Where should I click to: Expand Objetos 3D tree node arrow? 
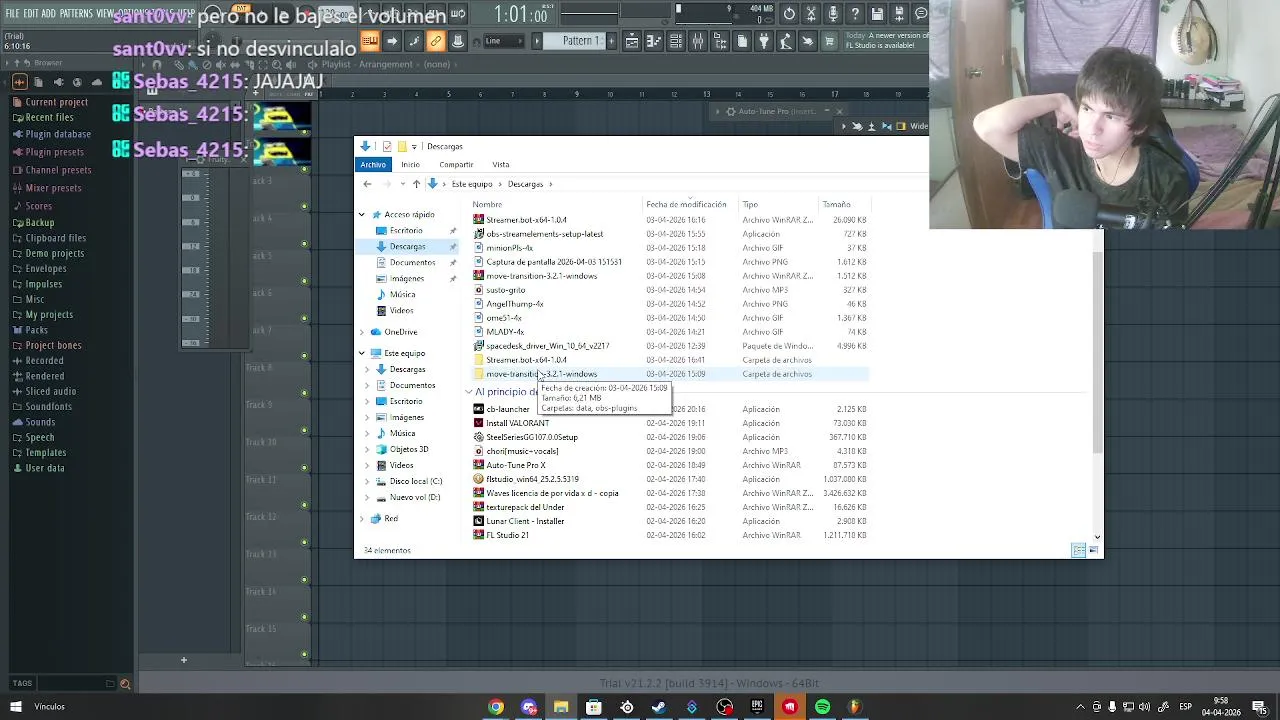[367, 449]
